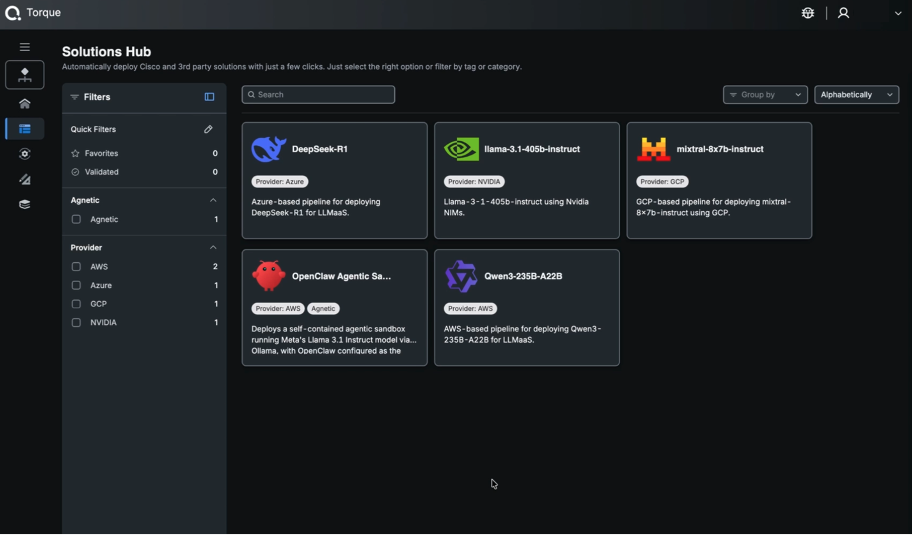The width and height of the screenshot is (912, 535).
Task: Edit Quick Filters with the pencil icon
Action: coord(208,129)
